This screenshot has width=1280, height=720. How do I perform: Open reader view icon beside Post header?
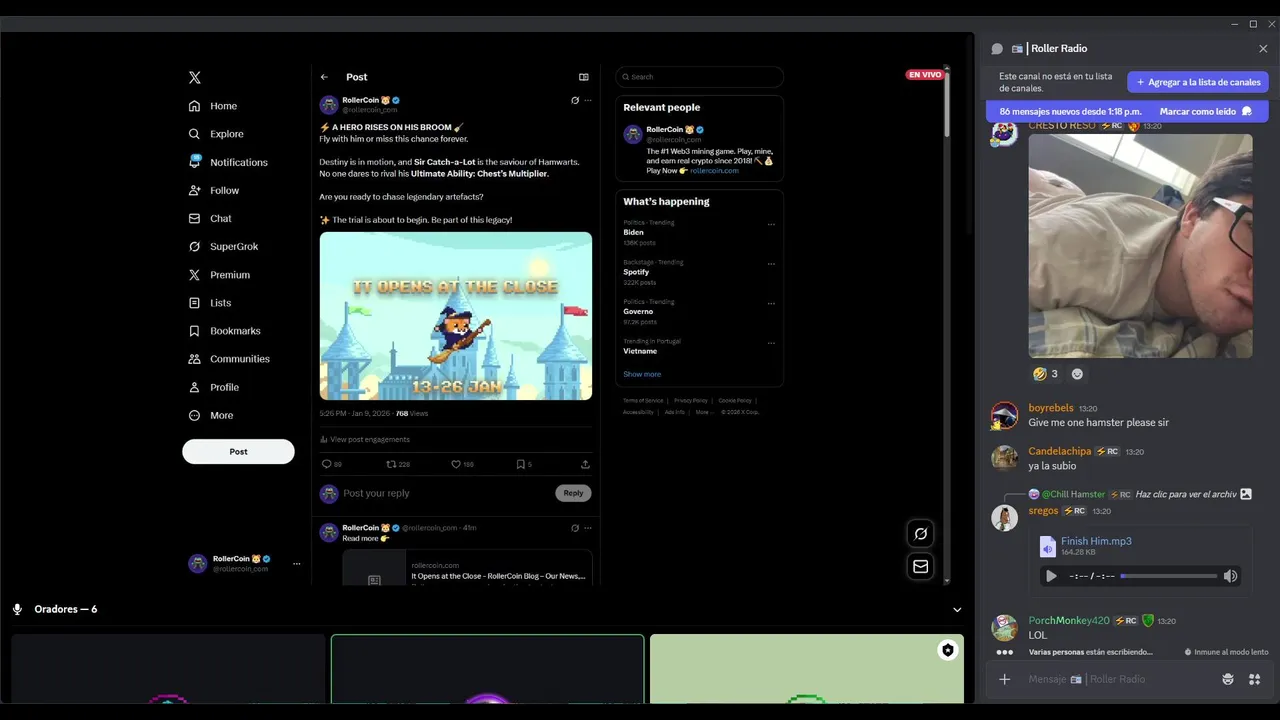tap(584, 77)
